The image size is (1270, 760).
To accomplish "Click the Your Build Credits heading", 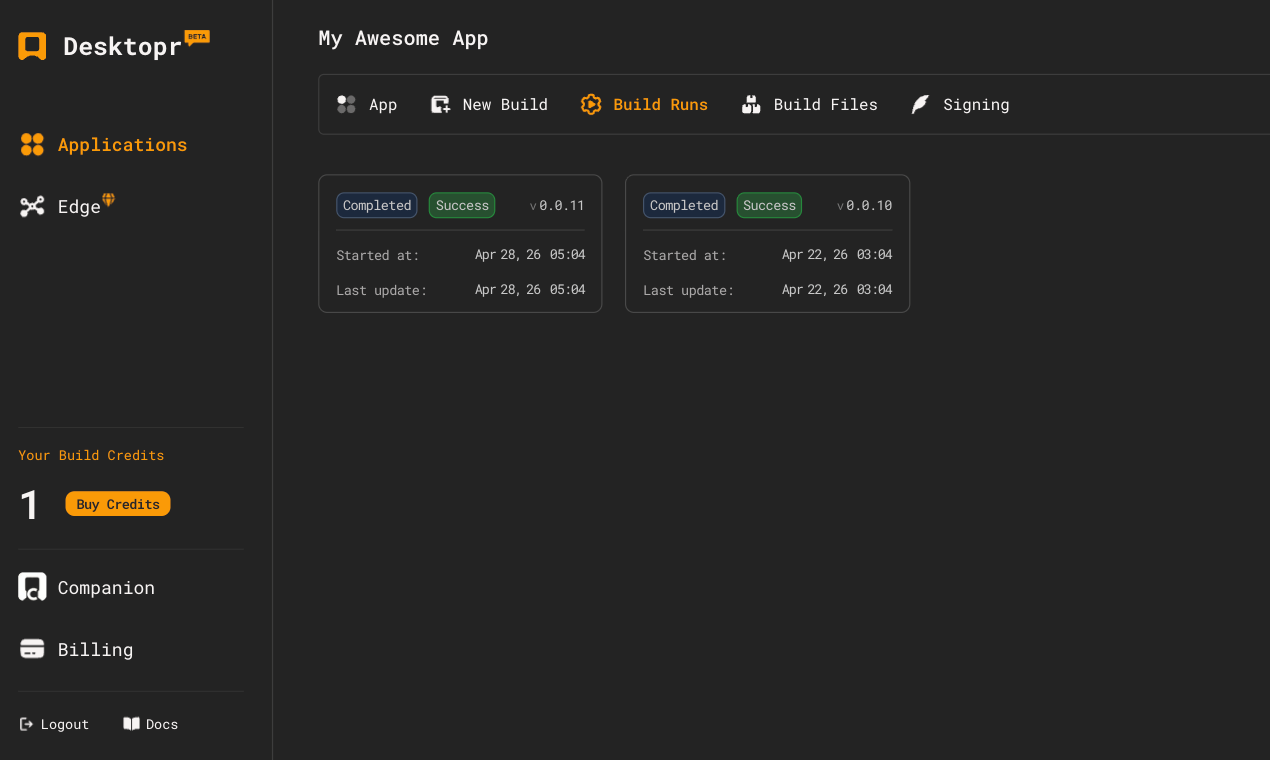I will (91, 455).
